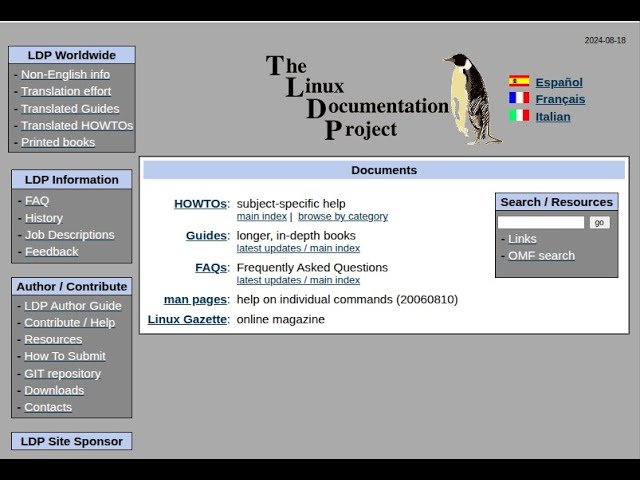The width and height of the screenshot is (640, 480).
Task: Click the LDP Worldwide section header
Action: click(72, 55)
